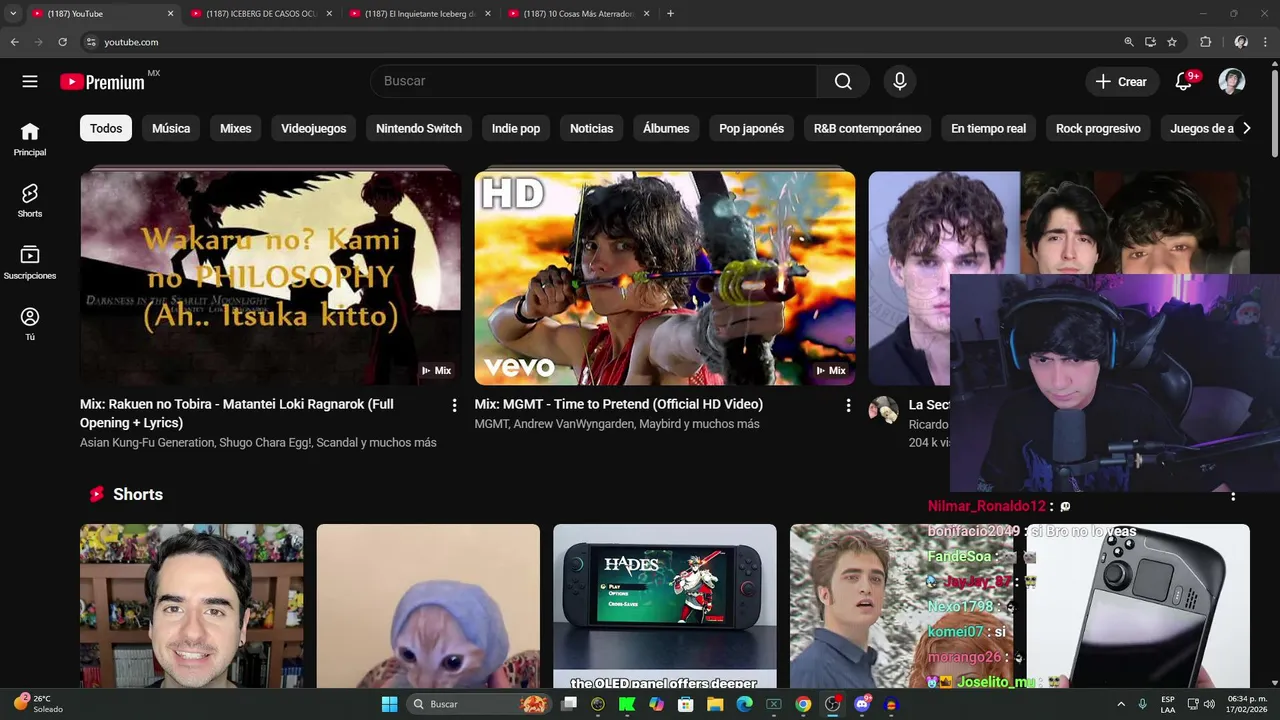Open Shorts from the sidebar
1280x720 pixels.
[x=30, y=200]
